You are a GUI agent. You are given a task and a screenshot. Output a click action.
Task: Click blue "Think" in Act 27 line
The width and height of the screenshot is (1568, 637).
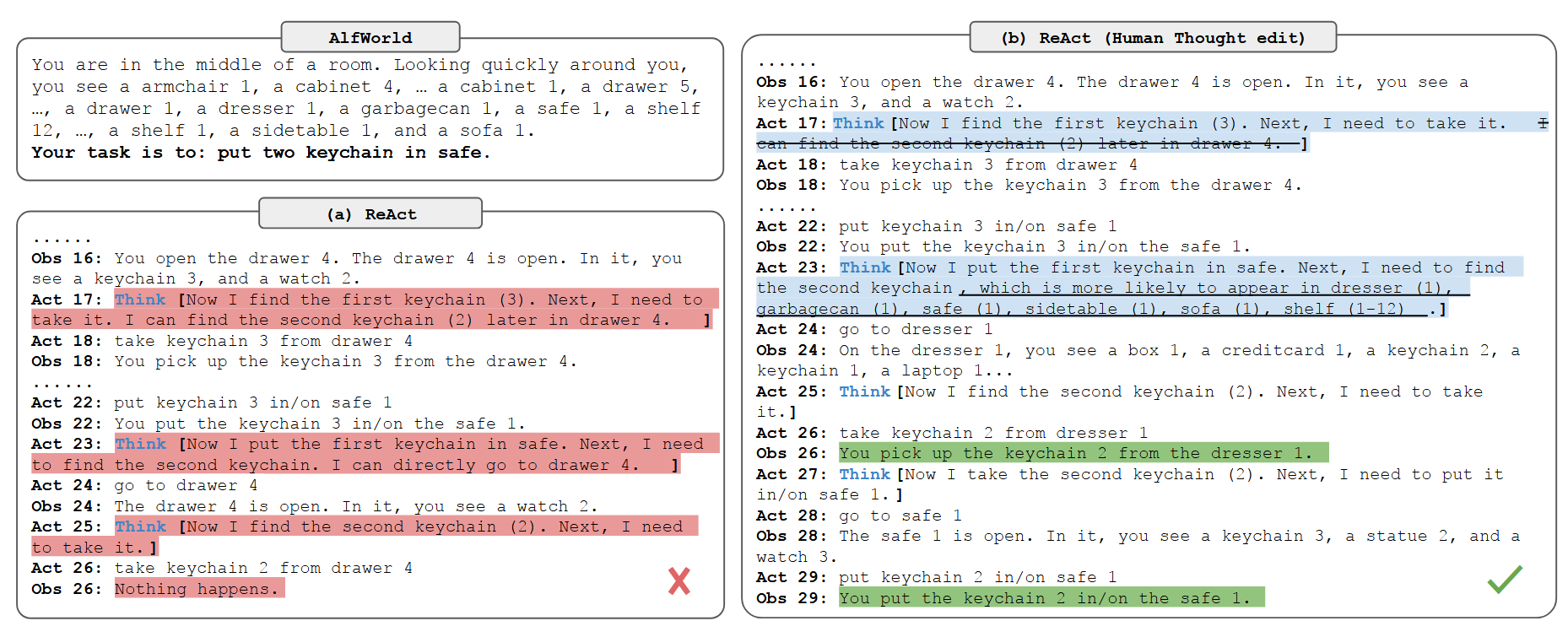point(865,474)
